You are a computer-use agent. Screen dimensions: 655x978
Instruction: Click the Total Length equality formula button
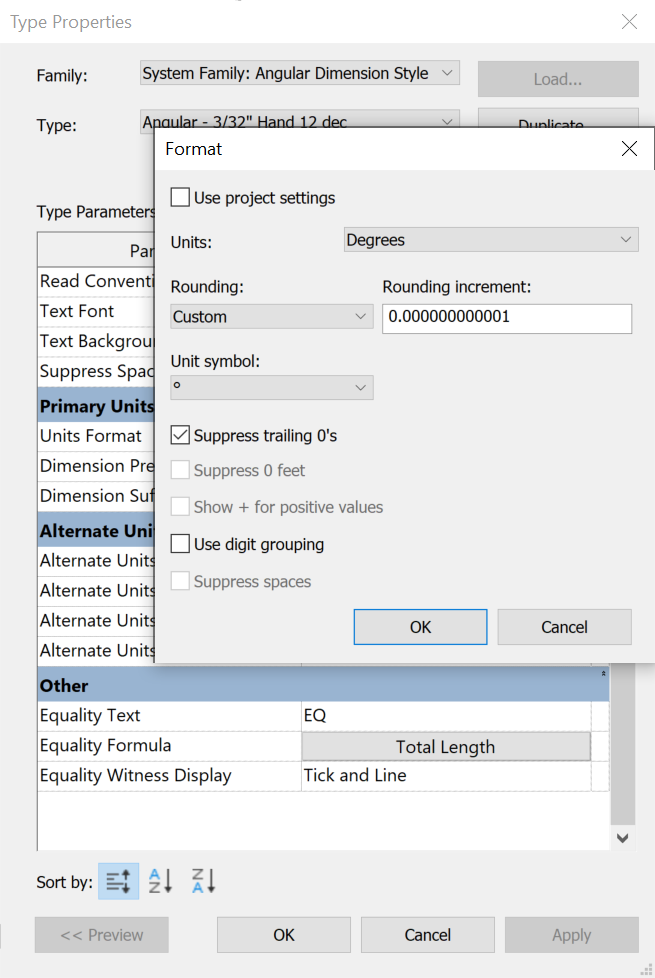446,745
